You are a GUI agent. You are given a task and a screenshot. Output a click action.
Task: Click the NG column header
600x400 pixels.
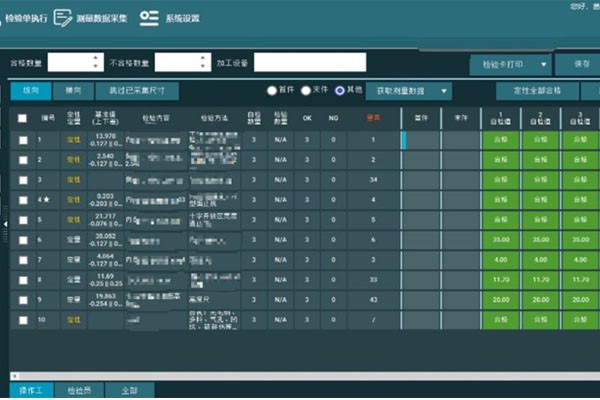coord(333,118)
